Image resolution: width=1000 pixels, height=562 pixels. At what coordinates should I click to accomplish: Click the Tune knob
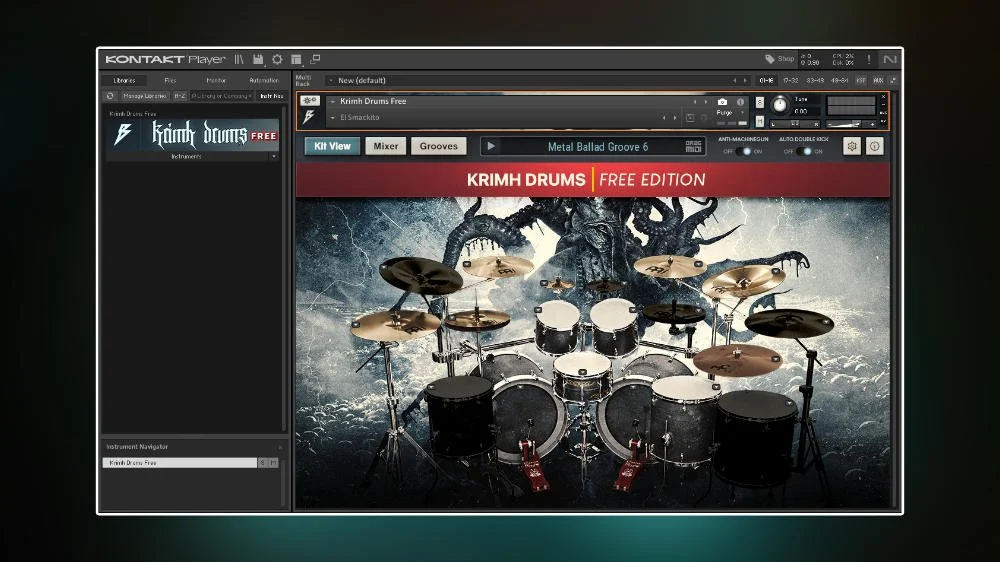pyautogui.click(x=780, y=105)
